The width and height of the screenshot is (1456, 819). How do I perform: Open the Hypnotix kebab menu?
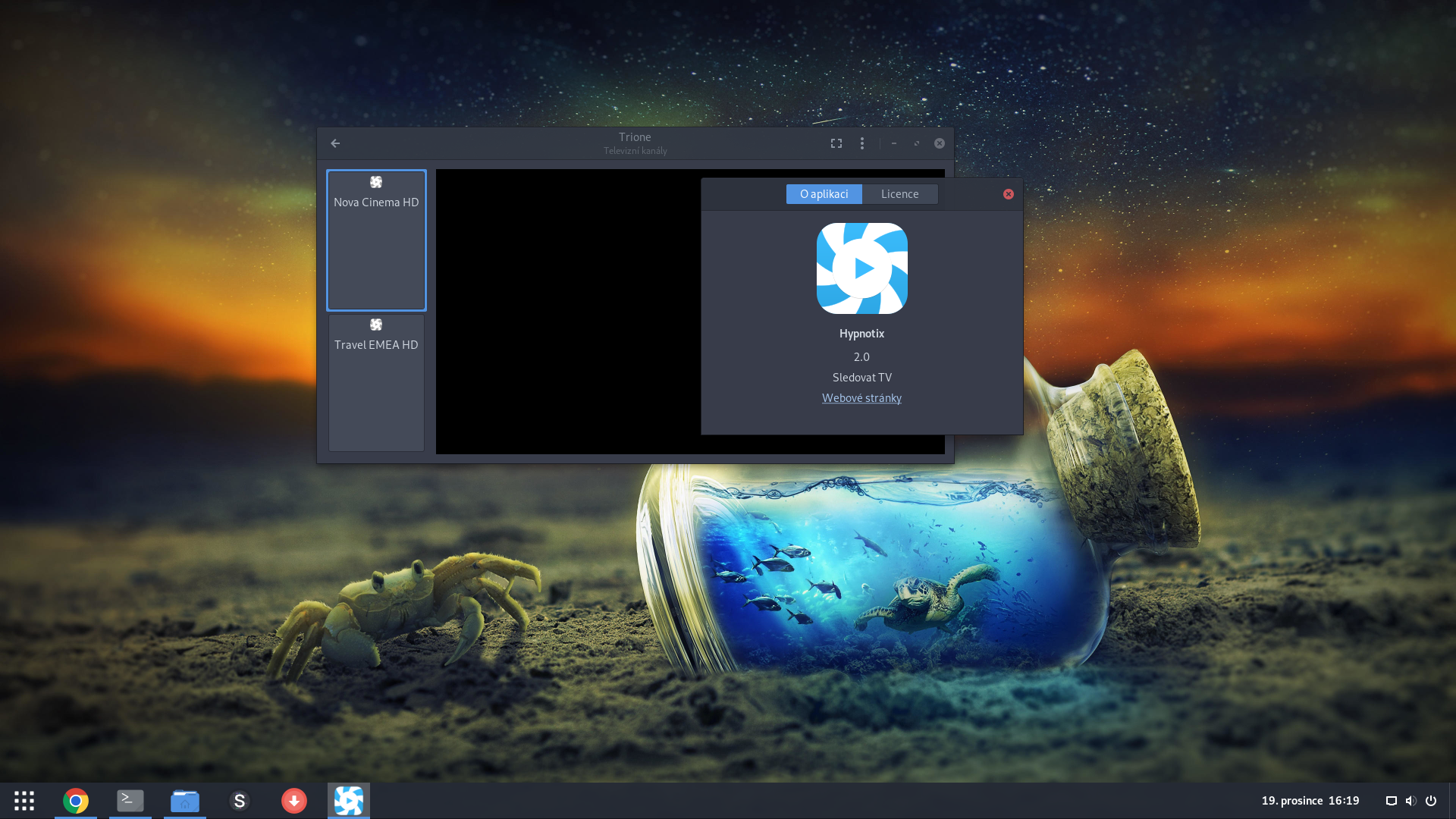click(862, 143)
